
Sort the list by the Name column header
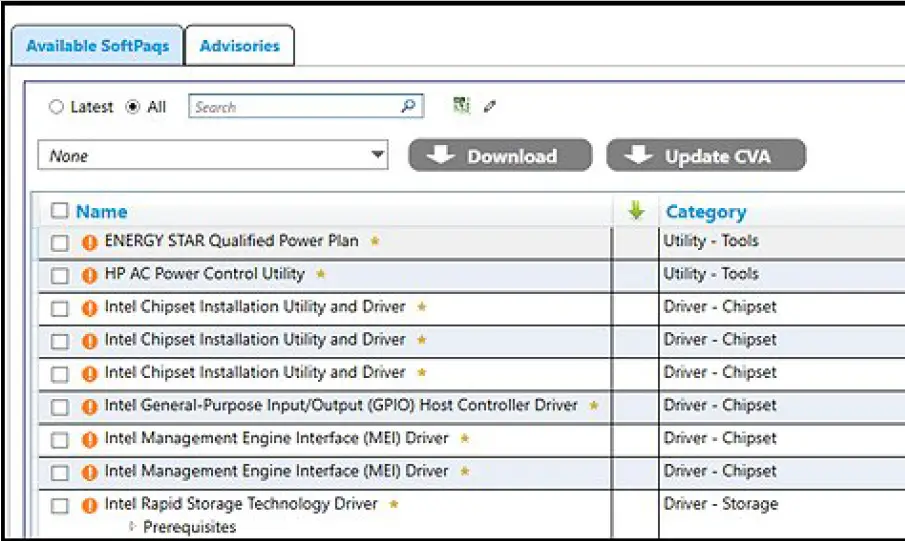tap(102, 211)
